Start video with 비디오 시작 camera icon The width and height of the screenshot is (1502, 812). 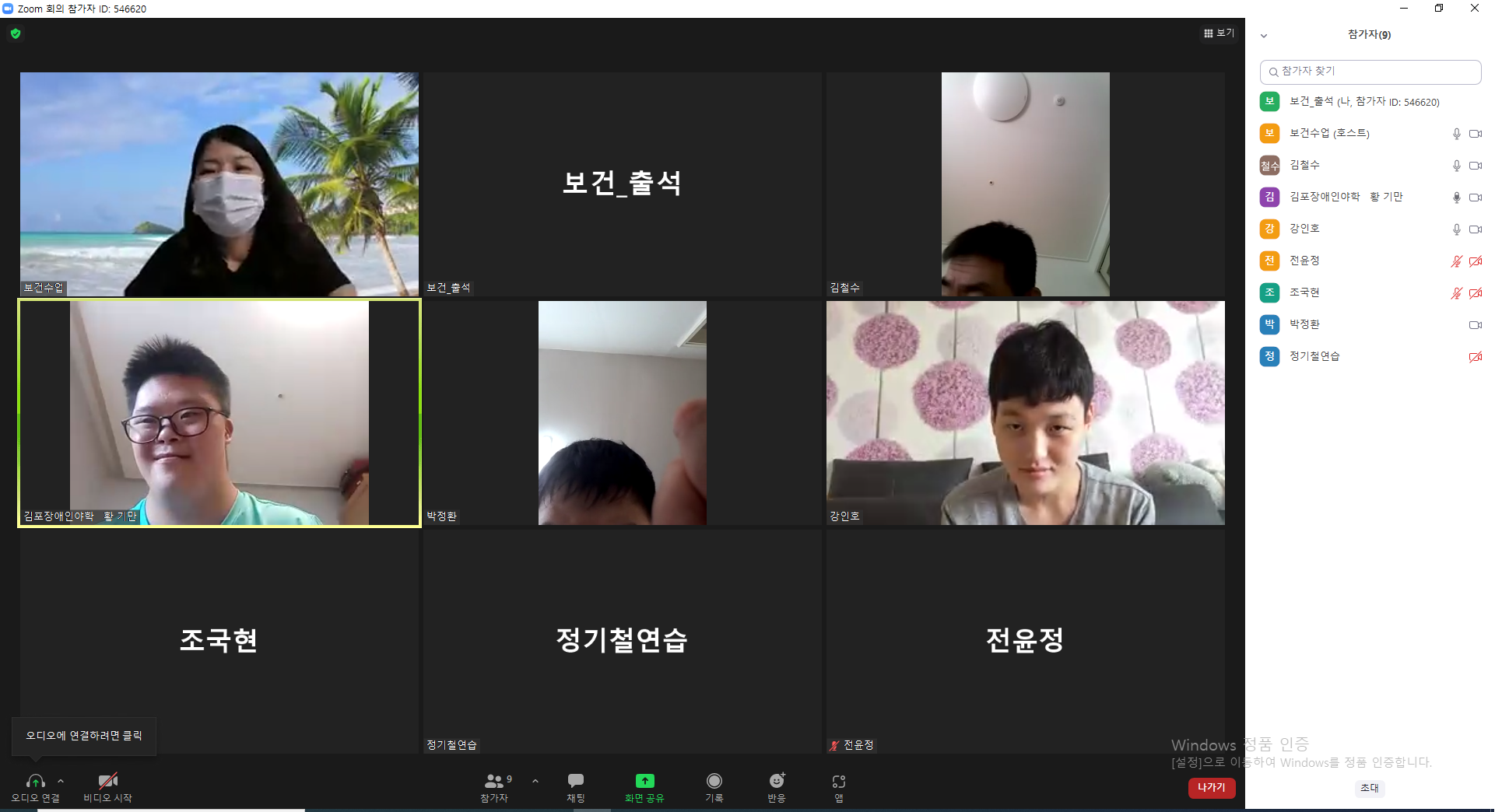click(x=107, y=781)
